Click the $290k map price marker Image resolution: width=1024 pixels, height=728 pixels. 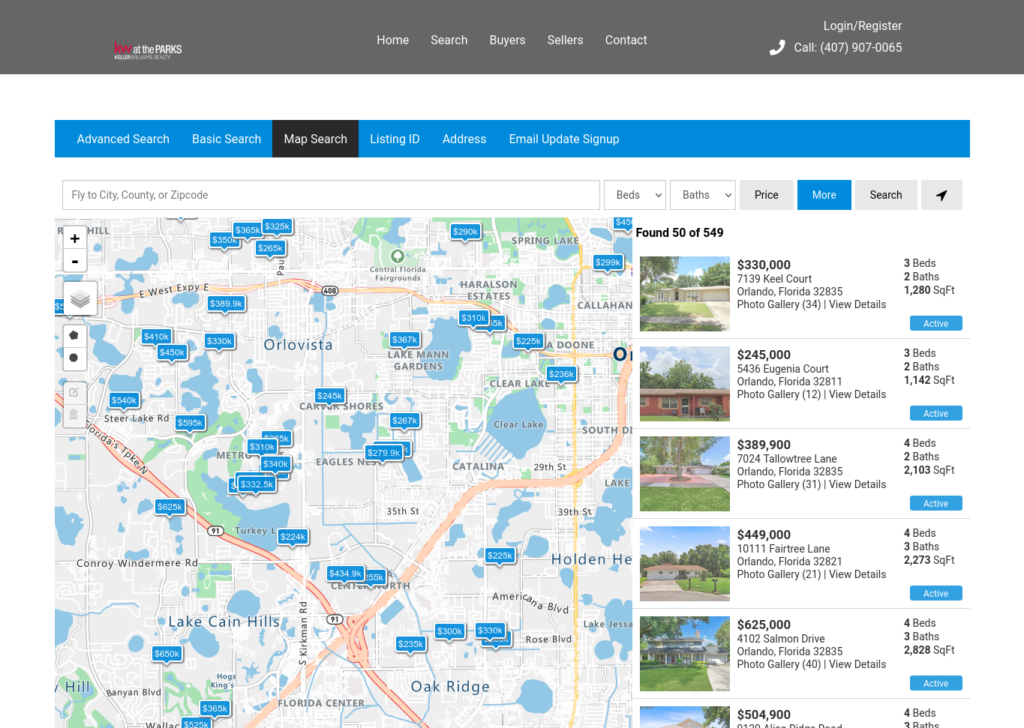466,232
